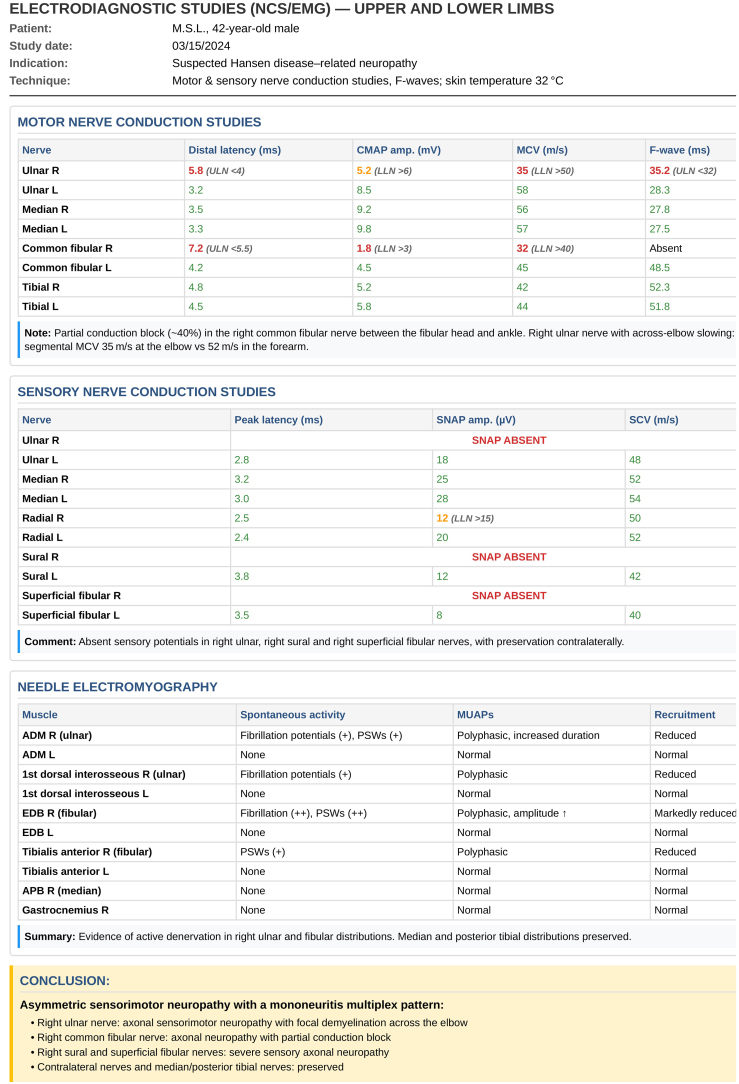Screen dimensions: 739x1084
Task: Click the CONCLUSION heading in yellow box
Action: (x=64, y=980)
